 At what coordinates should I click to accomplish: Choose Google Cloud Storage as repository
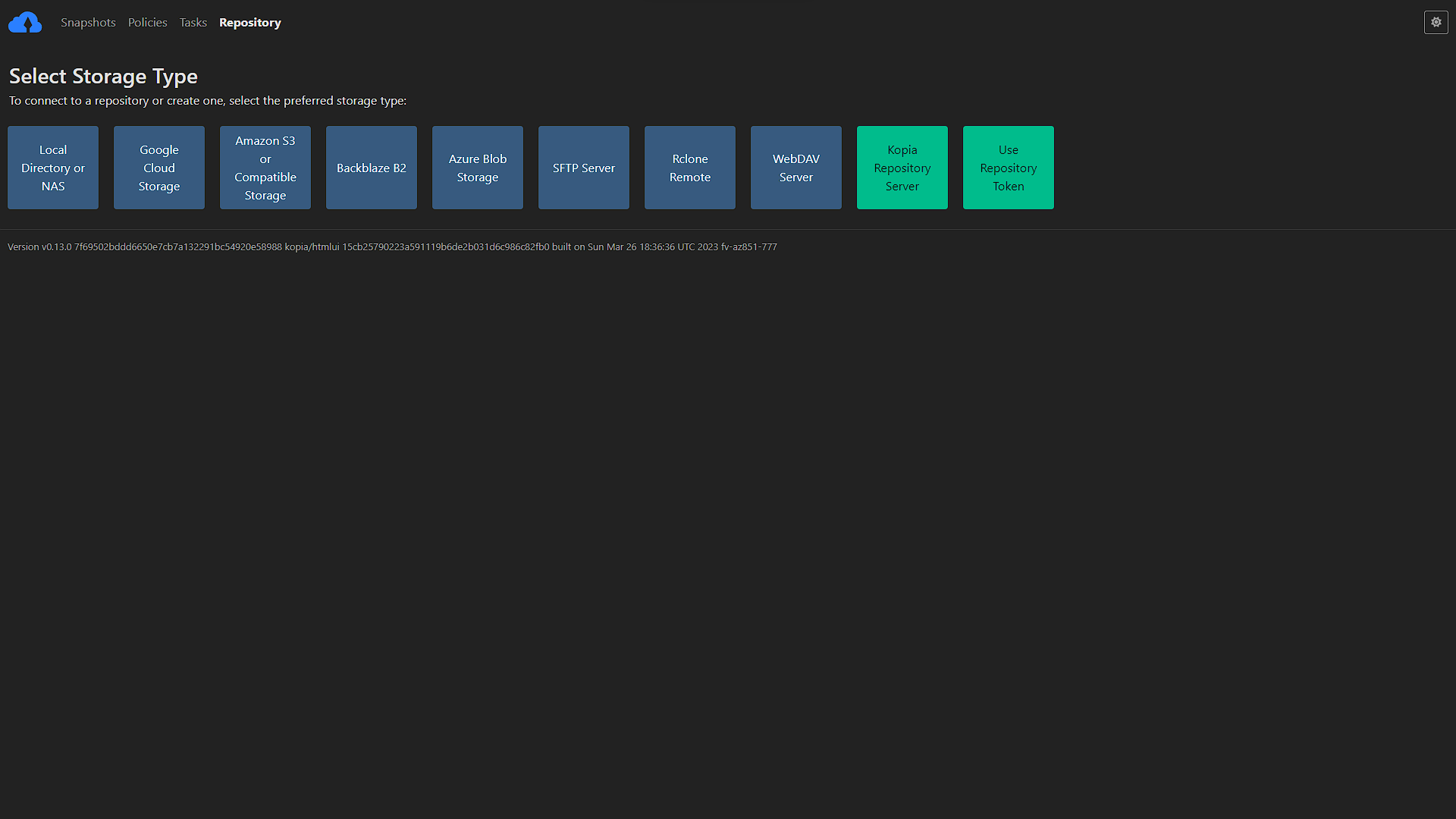pos(158,167)
